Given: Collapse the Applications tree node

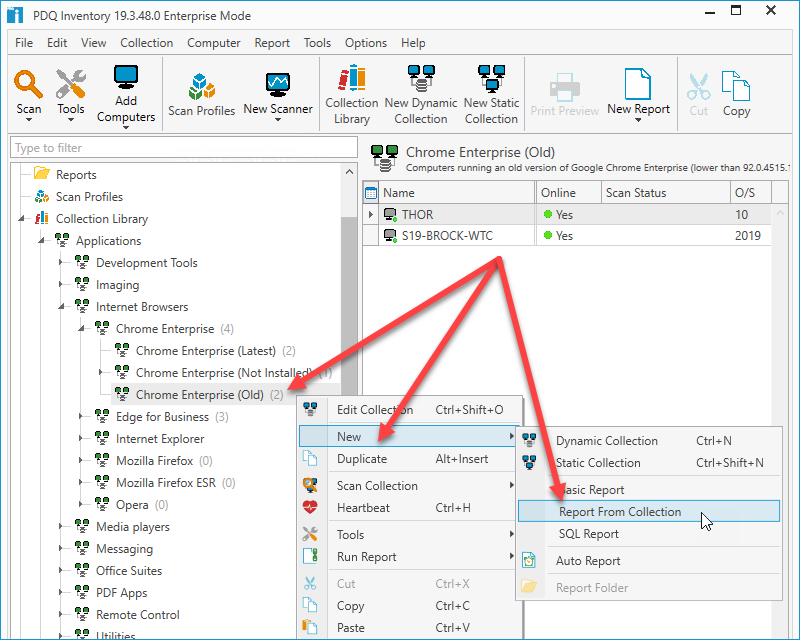Looking at the screenshot, I should click(x=42, y=240).
